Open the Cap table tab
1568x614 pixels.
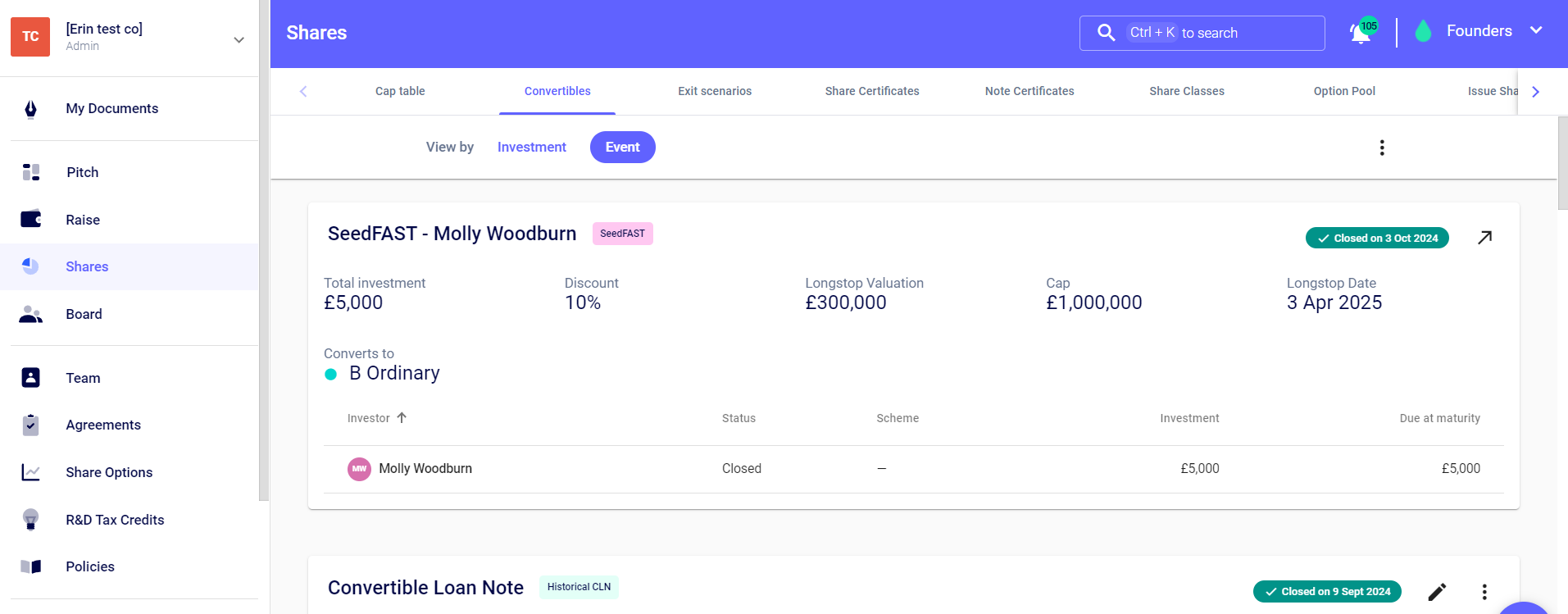(x=400, y=91)
